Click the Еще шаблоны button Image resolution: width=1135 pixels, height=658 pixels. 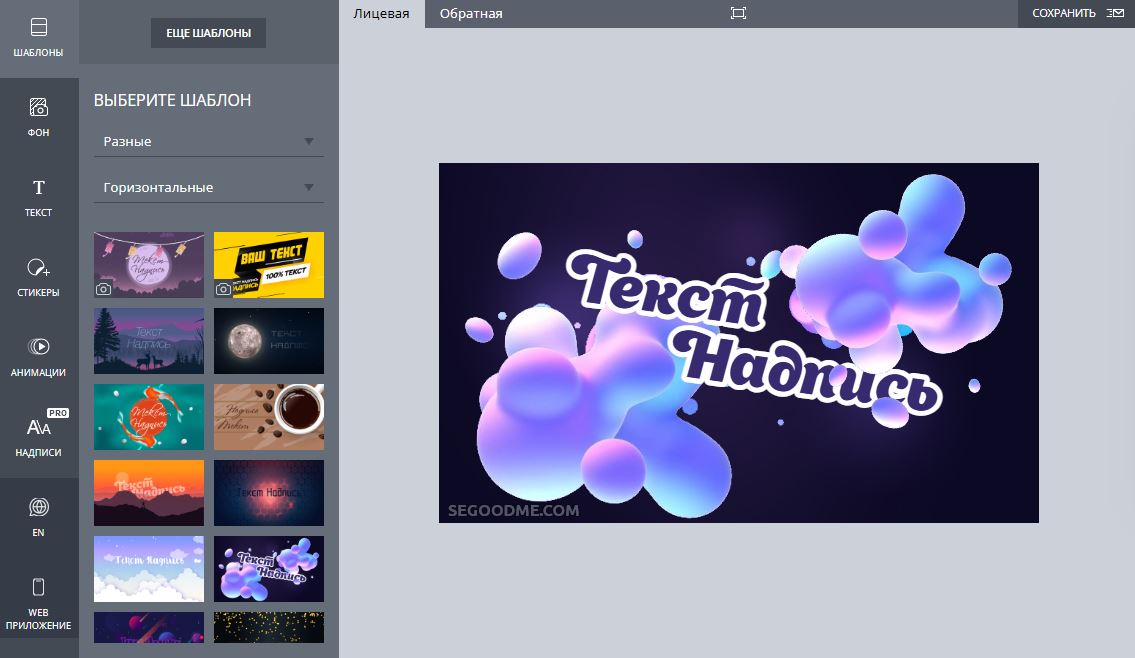[x=208, y=33]
